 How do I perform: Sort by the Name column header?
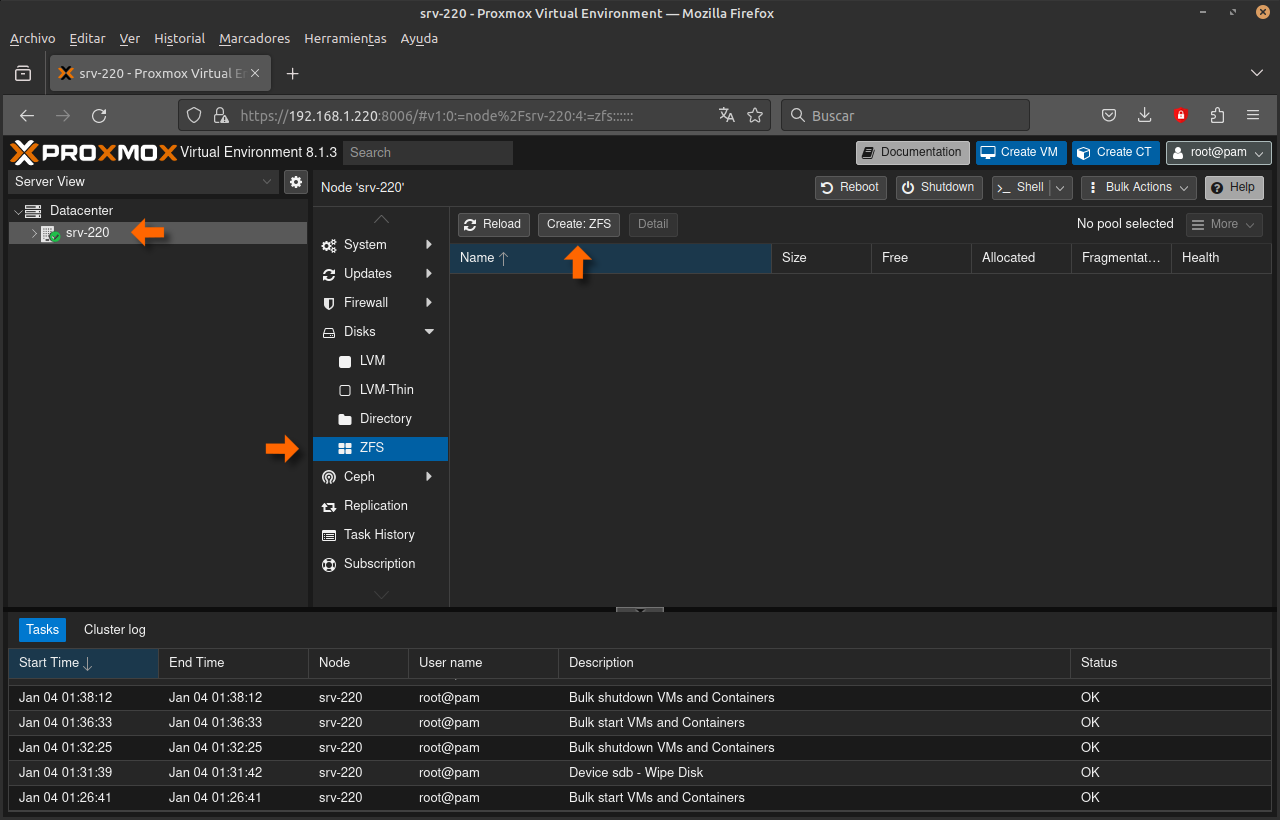click(610, 258)
